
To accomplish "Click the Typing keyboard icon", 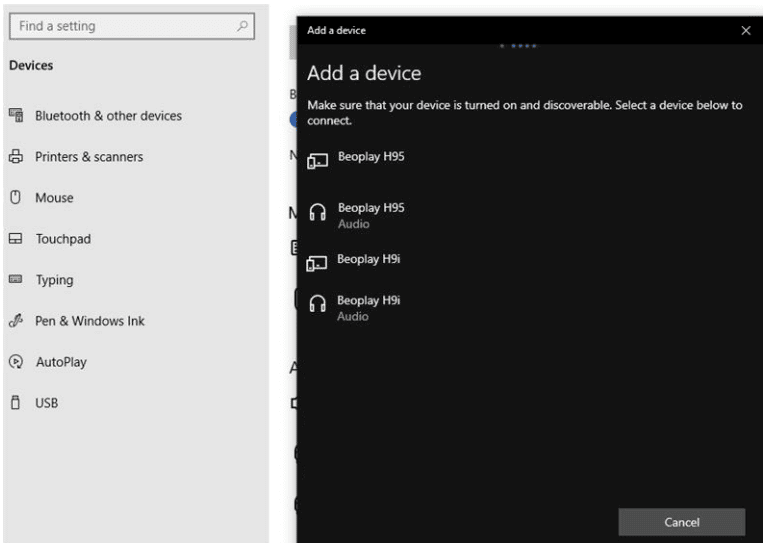I will click(x=16, y=279).
